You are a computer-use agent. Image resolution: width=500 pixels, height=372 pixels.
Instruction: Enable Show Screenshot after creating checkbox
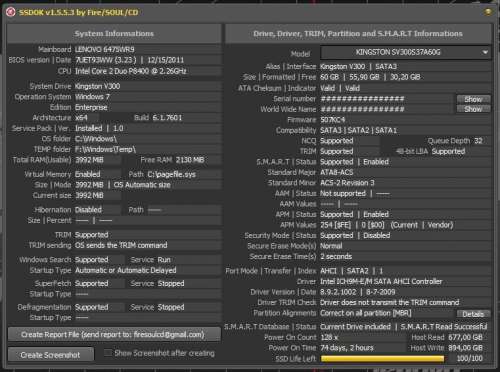(108, 353)
